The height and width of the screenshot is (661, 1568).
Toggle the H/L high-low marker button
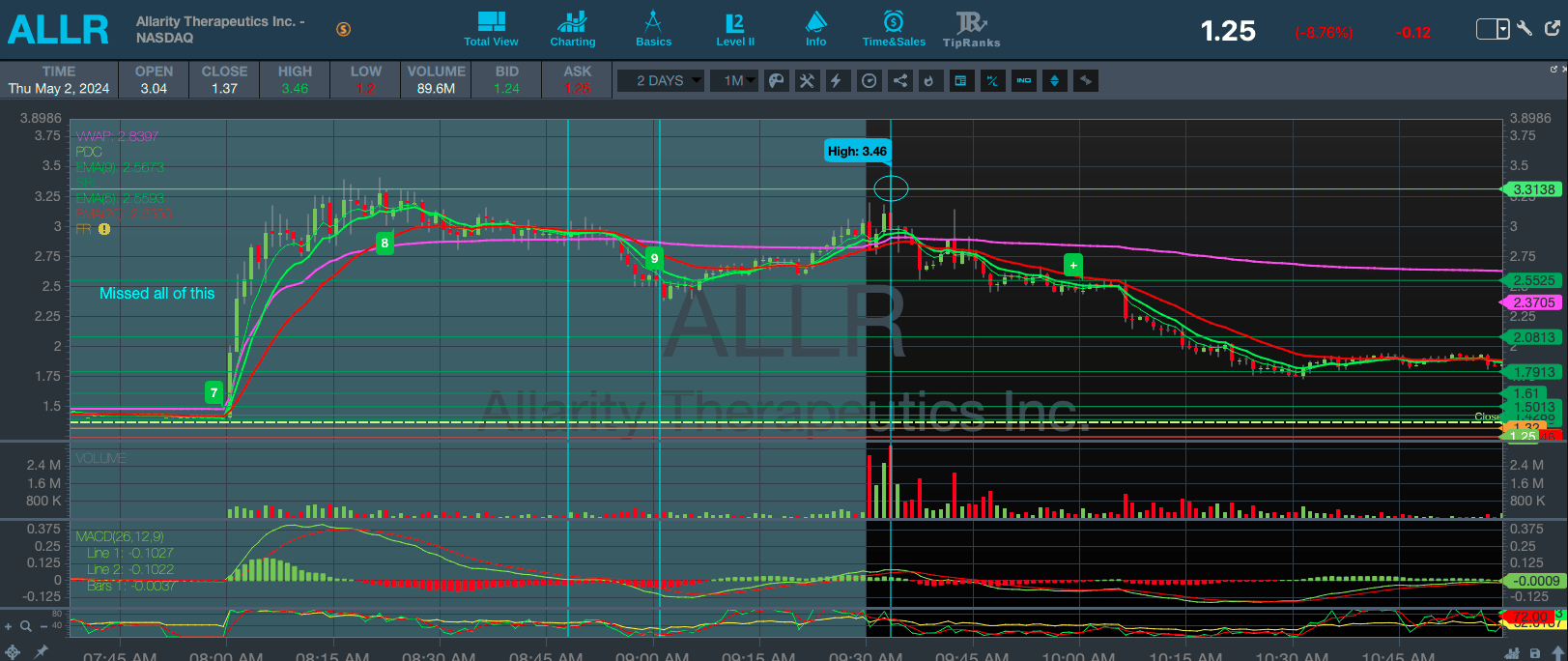(992, 81)
